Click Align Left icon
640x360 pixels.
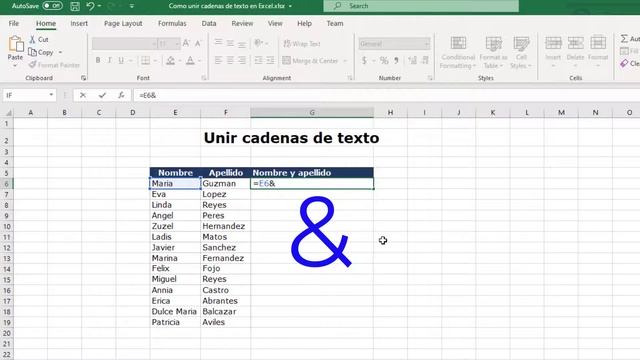pos(218,60)
